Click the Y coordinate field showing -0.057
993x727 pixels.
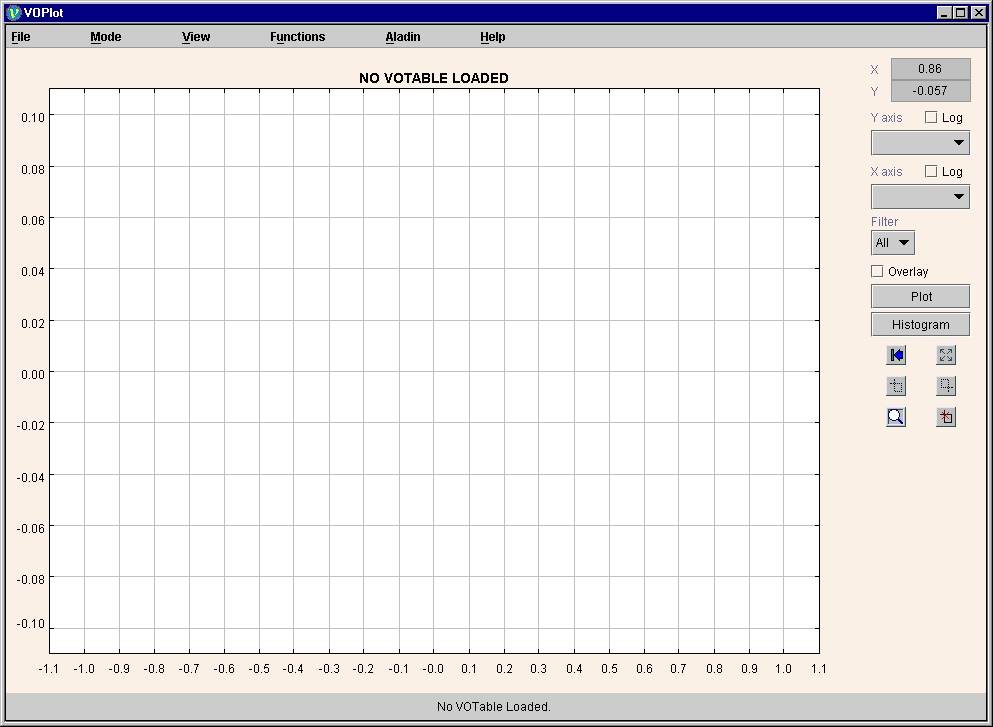[x=930, y=91]
